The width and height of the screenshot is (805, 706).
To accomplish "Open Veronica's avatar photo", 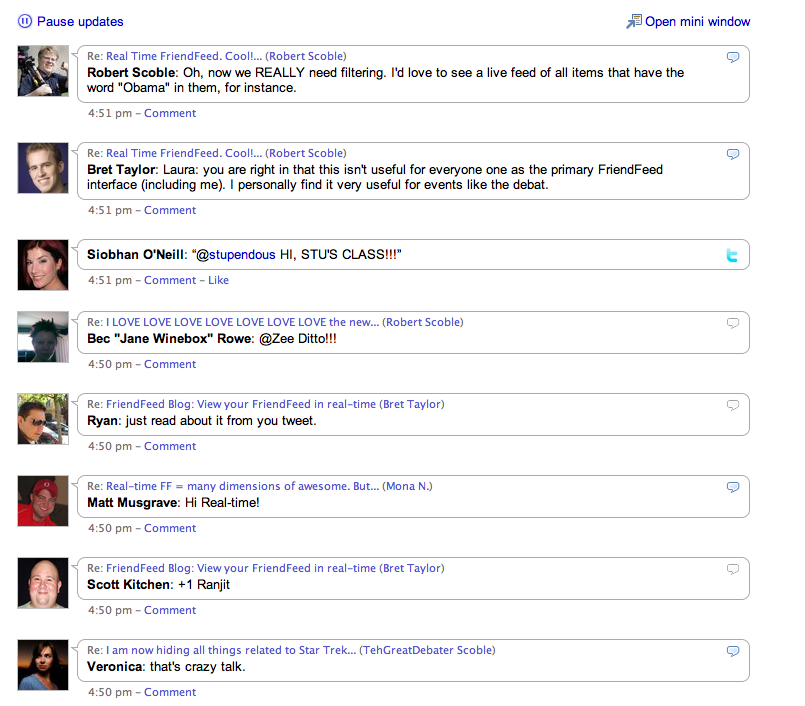I will pyautogui.click(x=43, y=665).
